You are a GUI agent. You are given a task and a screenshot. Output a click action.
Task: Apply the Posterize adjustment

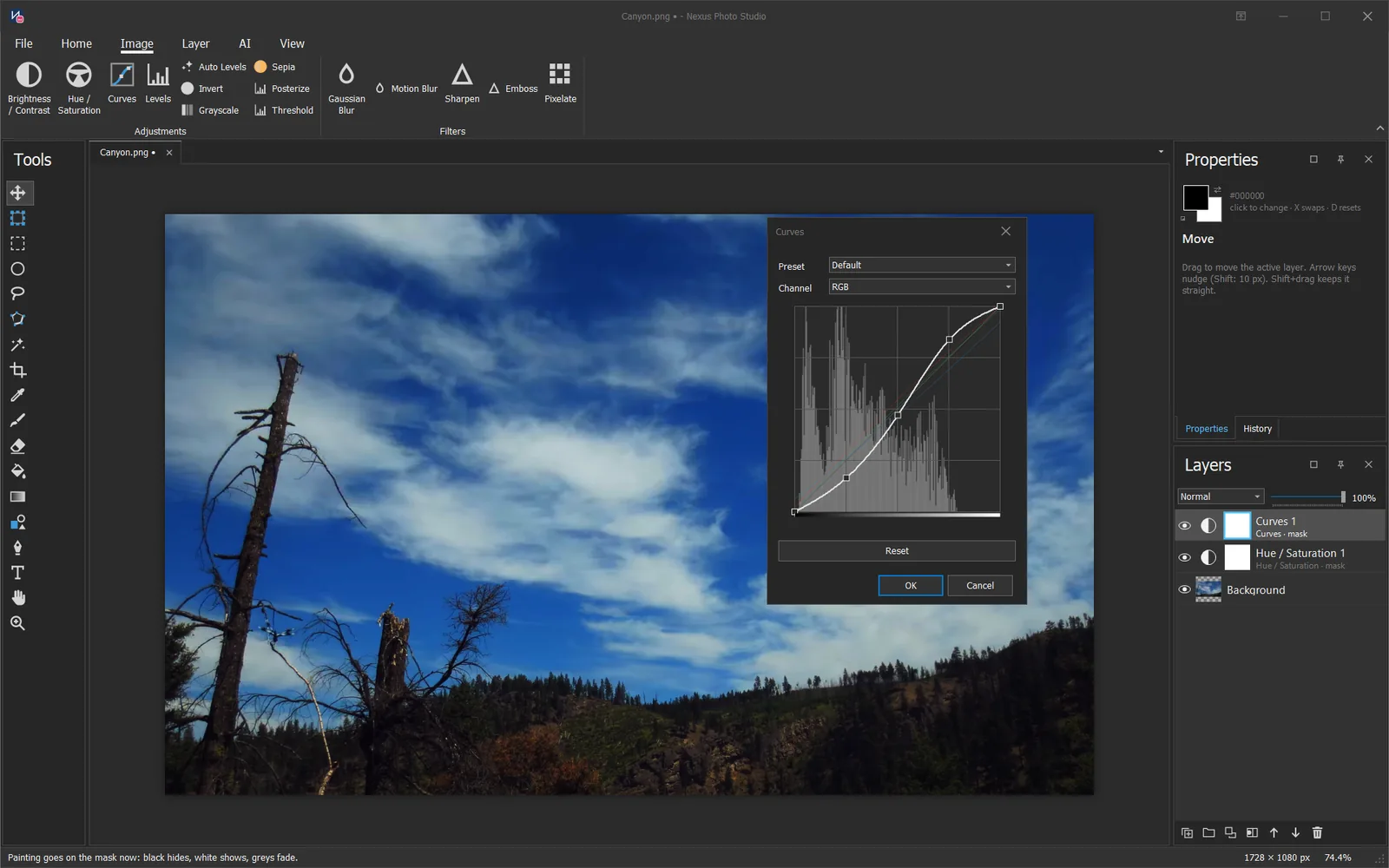pyautogui.click(x=281, y=89)
